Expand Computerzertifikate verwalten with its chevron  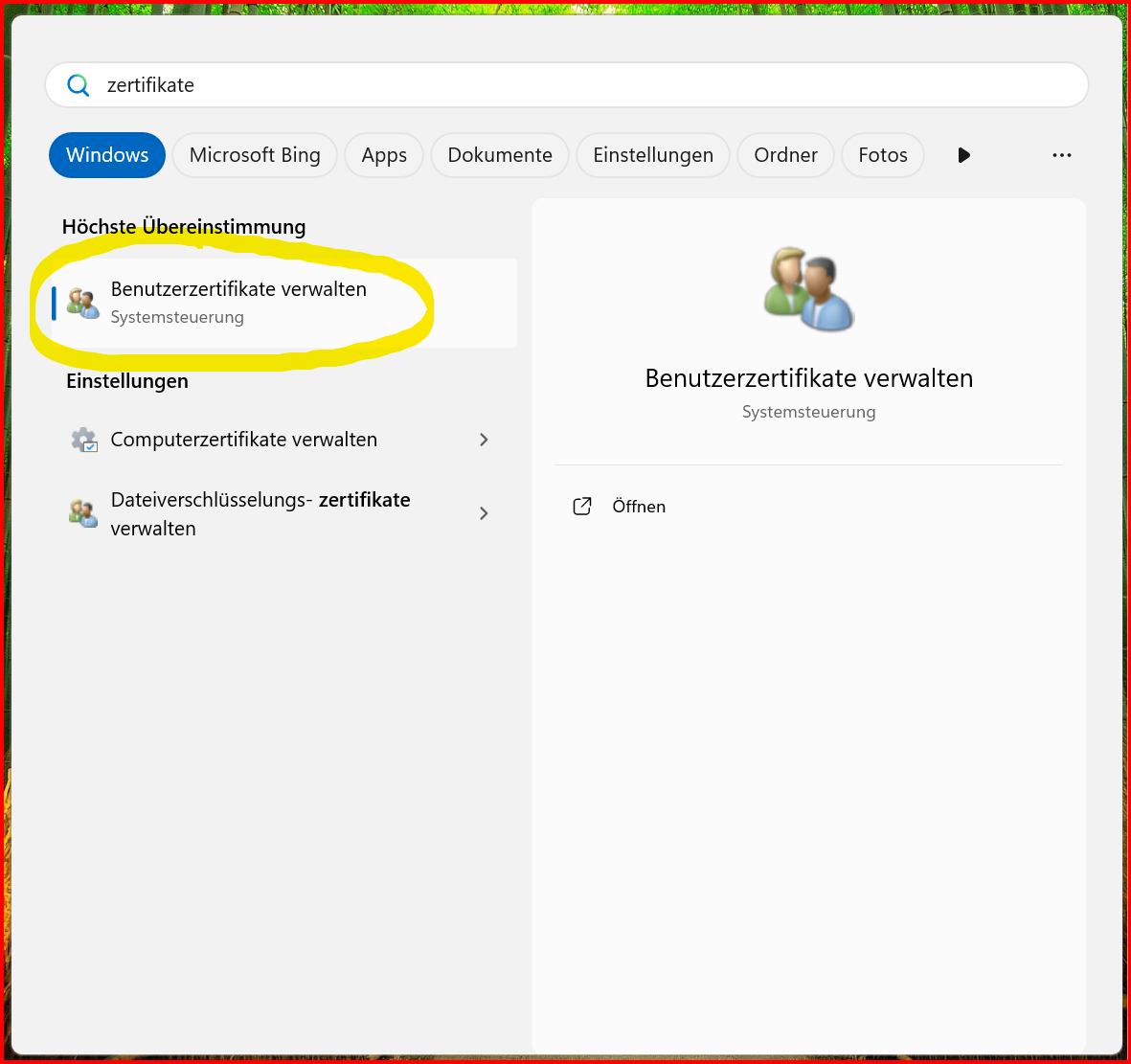484,440
